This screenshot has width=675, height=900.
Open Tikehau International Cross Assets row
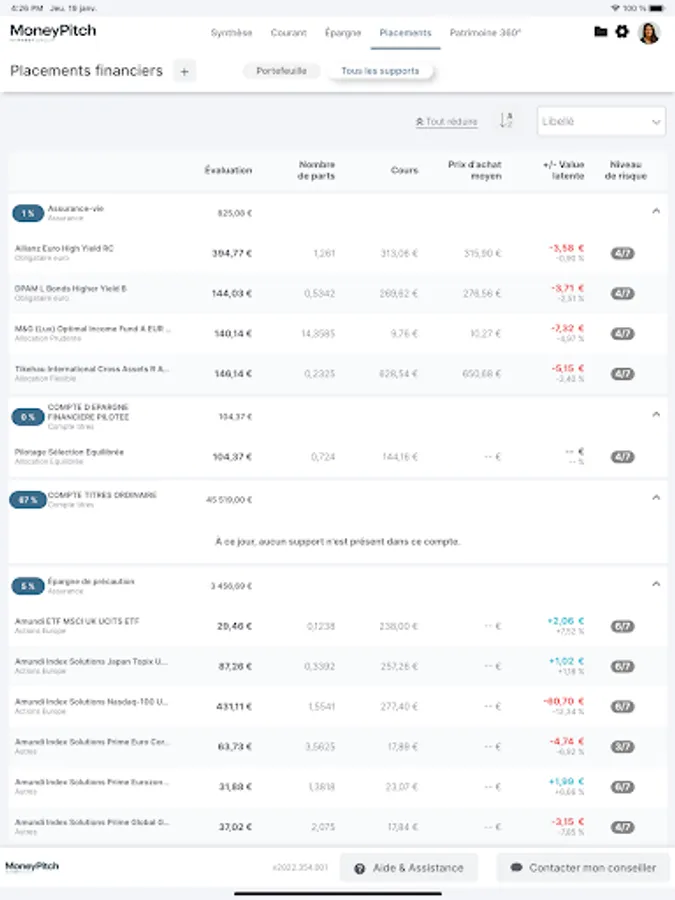coord(338,374)
